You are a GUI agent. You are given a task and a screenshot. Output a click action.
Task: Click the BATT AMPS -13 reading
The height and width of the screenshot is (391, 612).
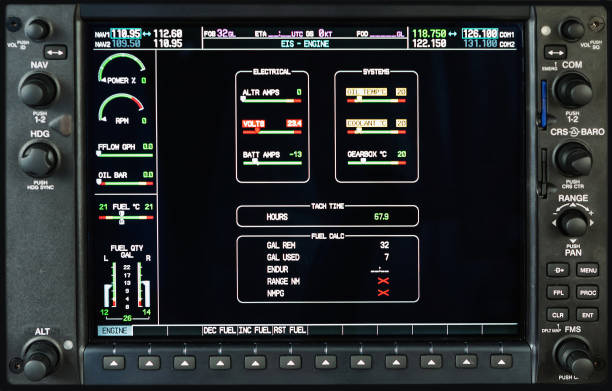[272, 158]
